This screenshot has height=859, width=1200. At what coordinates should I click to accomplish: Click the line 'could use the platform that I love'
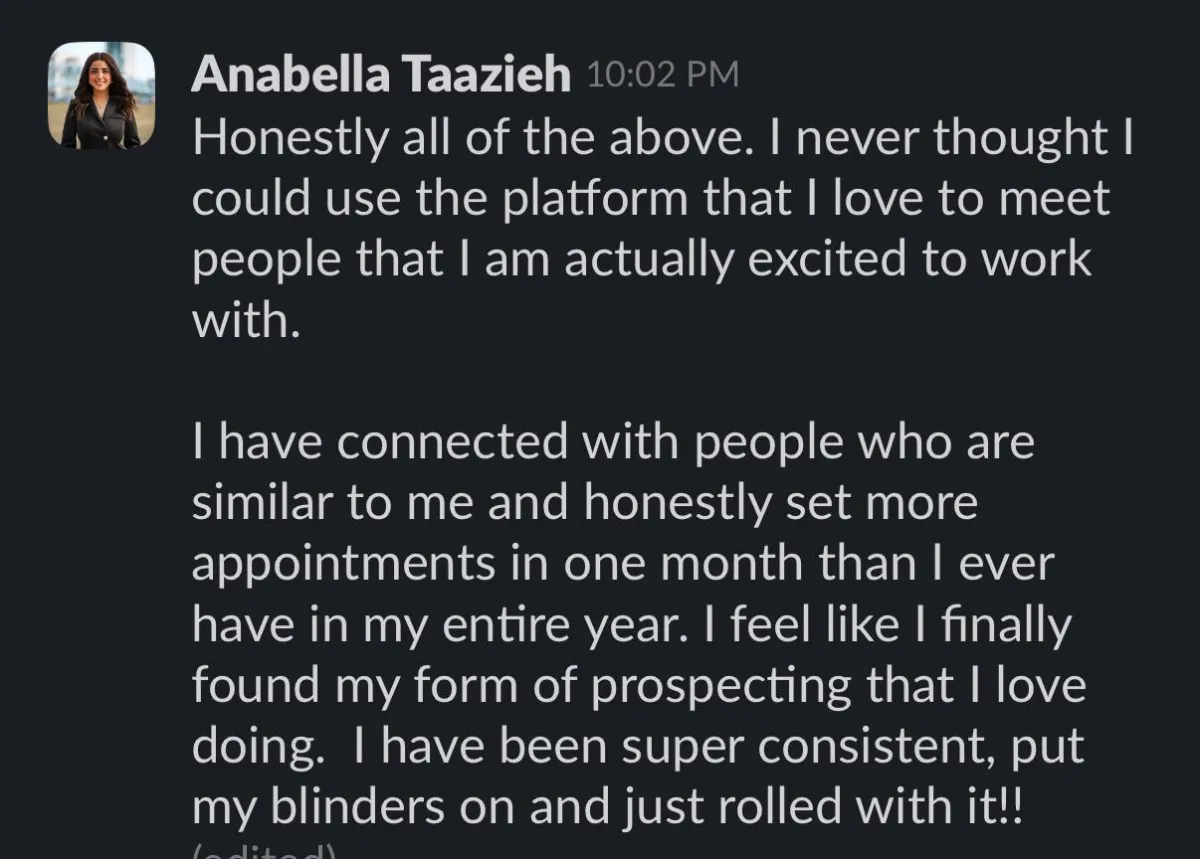651,199
